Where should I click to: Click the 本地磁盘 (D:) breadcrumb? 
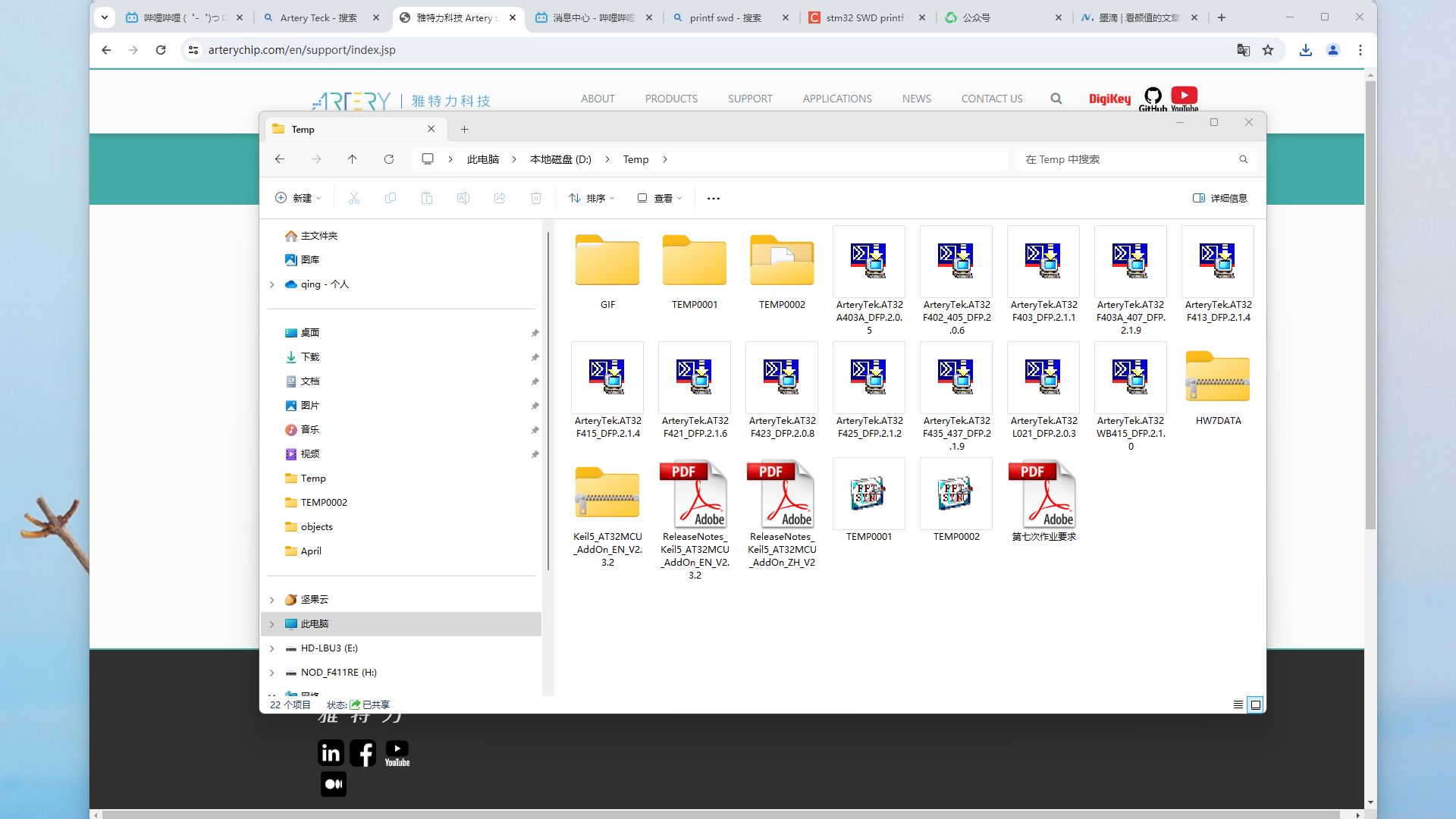[560, 159]
